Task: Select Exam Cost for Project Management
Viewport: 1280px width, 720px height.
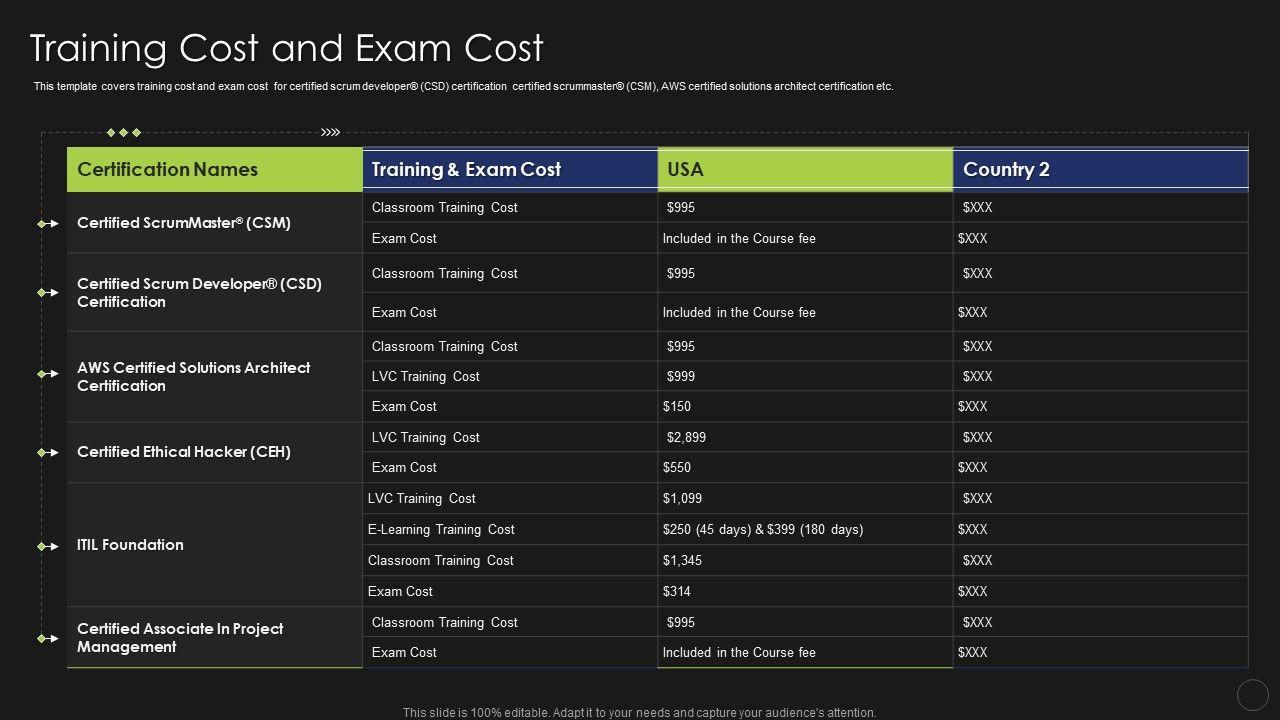Action: coord(404,652)
